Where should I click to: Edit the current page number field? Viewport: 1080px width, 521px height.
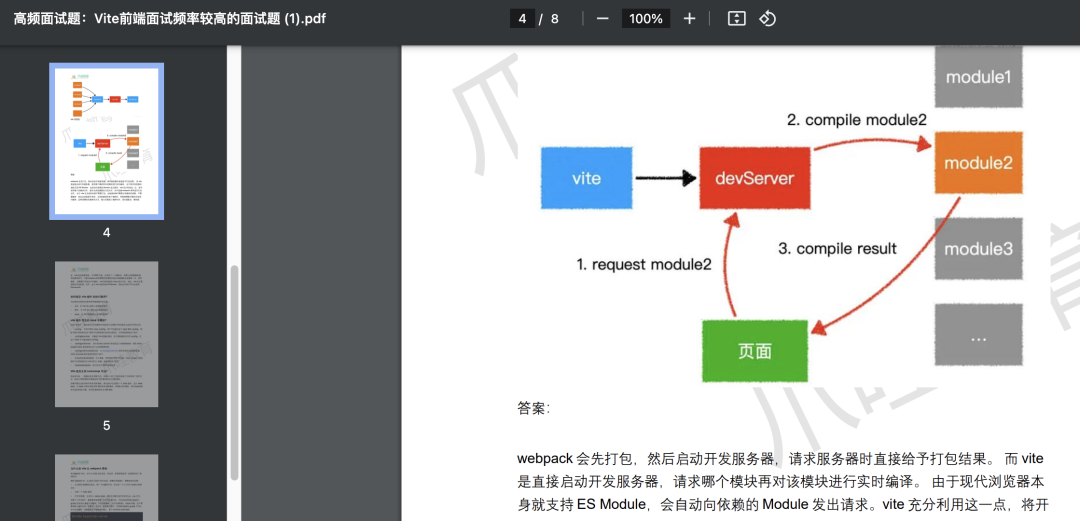tap(522, 19)
